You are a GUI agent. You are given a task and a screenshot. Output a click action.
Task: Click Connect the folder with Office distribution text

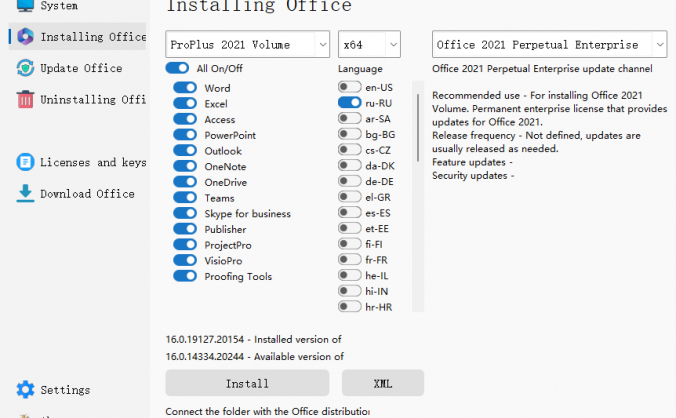268,411
